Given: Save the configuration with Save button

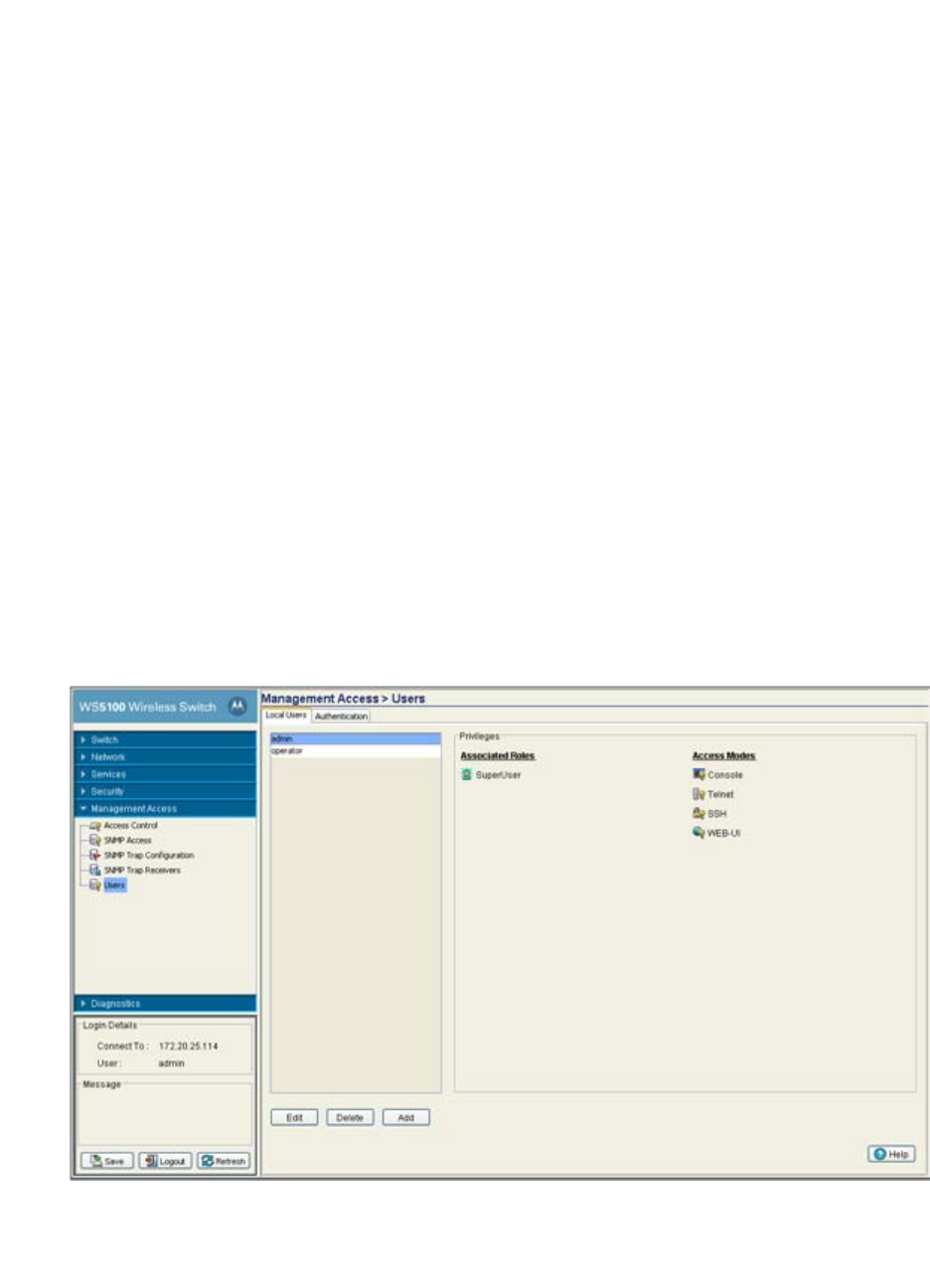Looking at the screenshot, I should pos(106,1161).
